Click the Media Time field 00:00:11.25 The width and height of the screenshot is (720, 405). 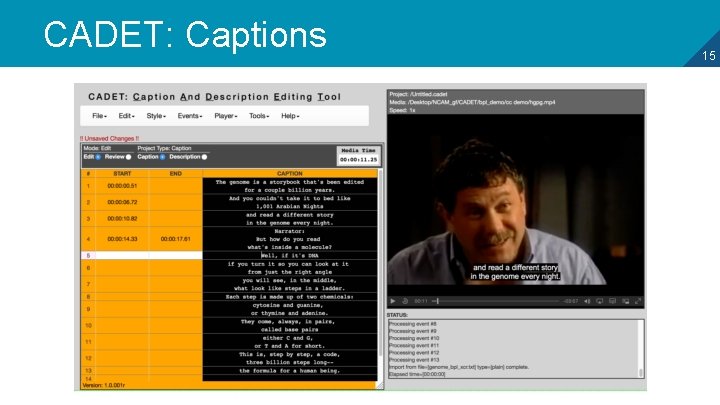358,160
